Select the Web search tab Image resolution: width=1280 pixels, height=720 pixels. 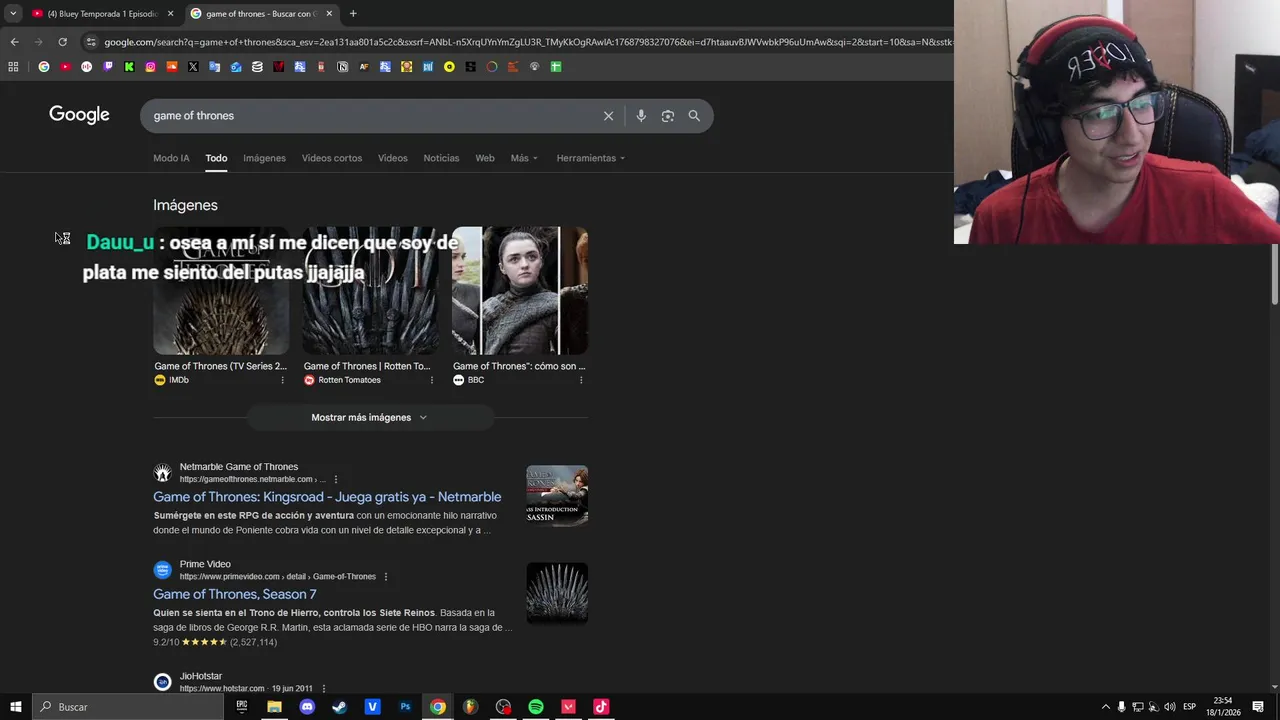click(485, 158)
